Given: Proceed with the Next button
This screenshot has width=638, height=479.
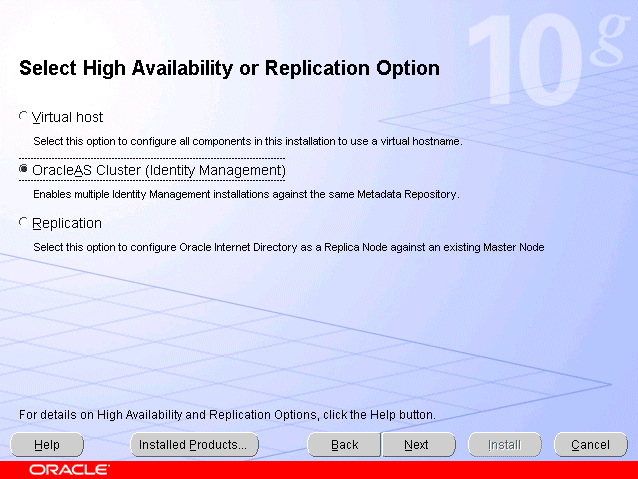Looking at the screenshot, I should click(418, 444).
